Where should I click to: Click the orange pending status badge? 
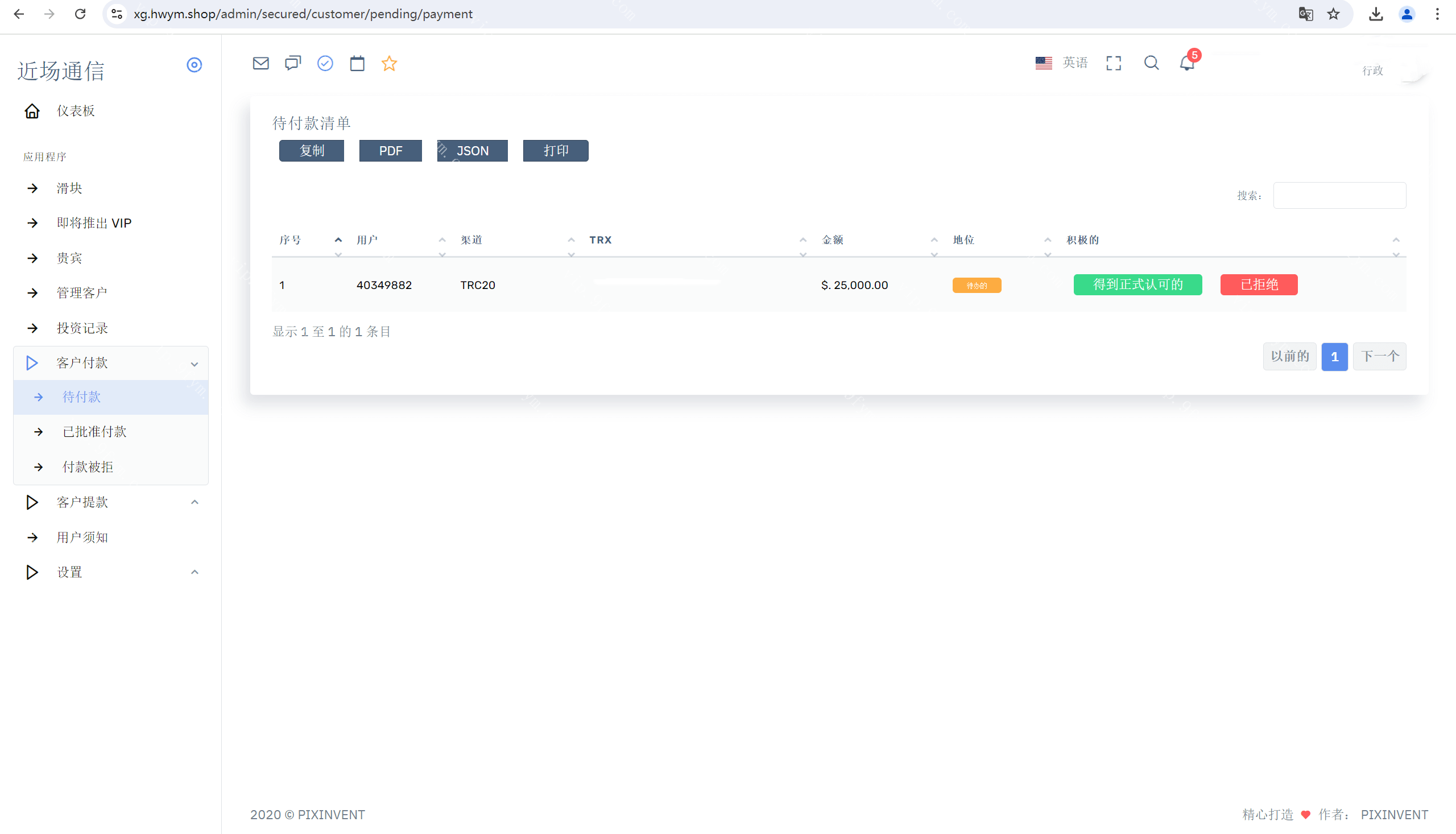click(976, 285)
